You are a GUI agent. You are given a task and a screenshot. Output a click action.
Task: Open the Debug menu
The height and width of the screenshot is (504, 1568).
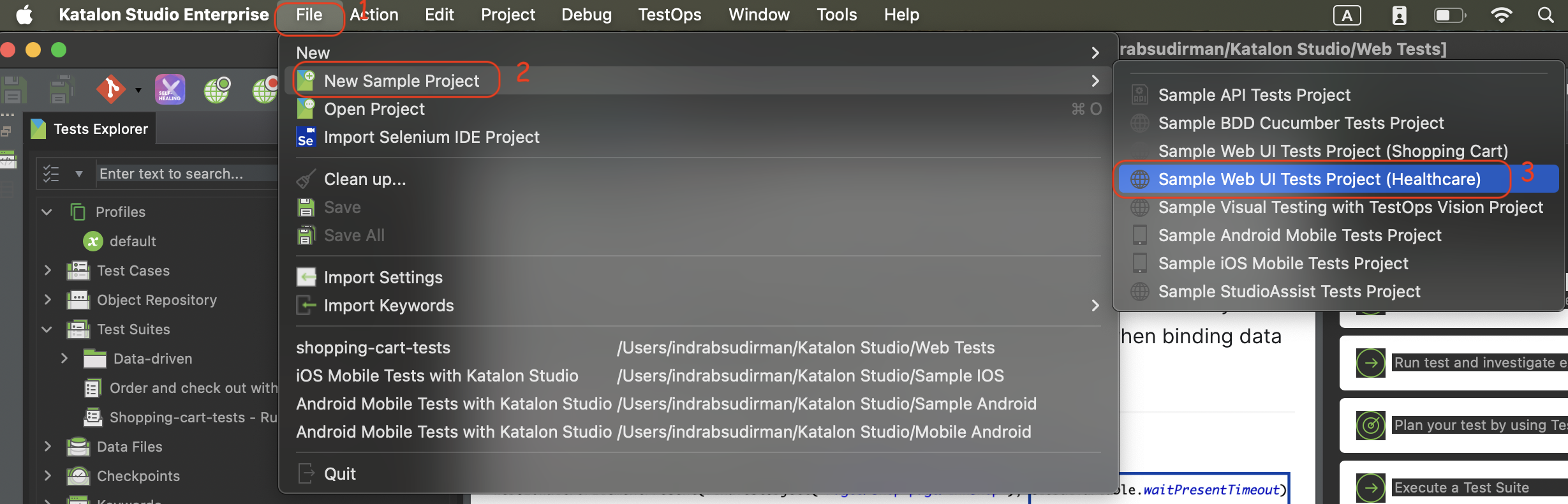point(586,15)
